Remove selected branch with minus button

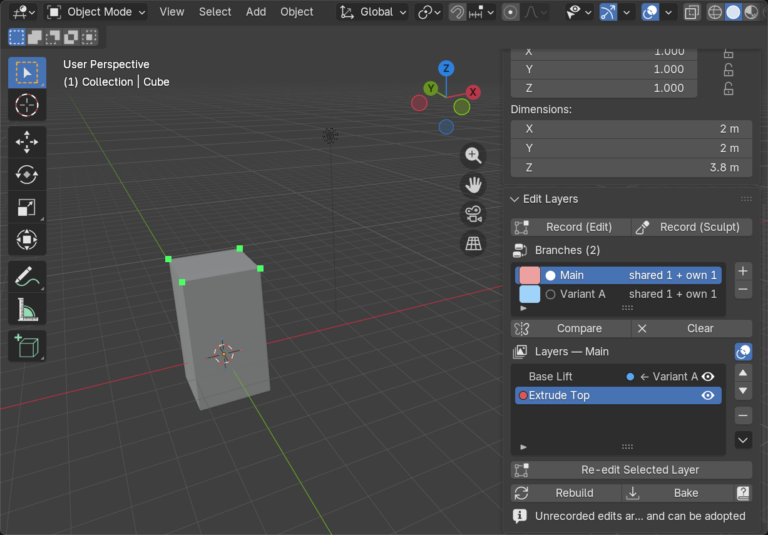coord(743,290)
